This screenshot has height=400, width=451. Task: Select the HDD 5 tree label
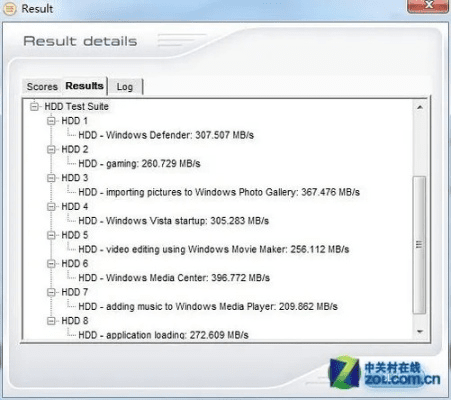(x=75, y=235)
